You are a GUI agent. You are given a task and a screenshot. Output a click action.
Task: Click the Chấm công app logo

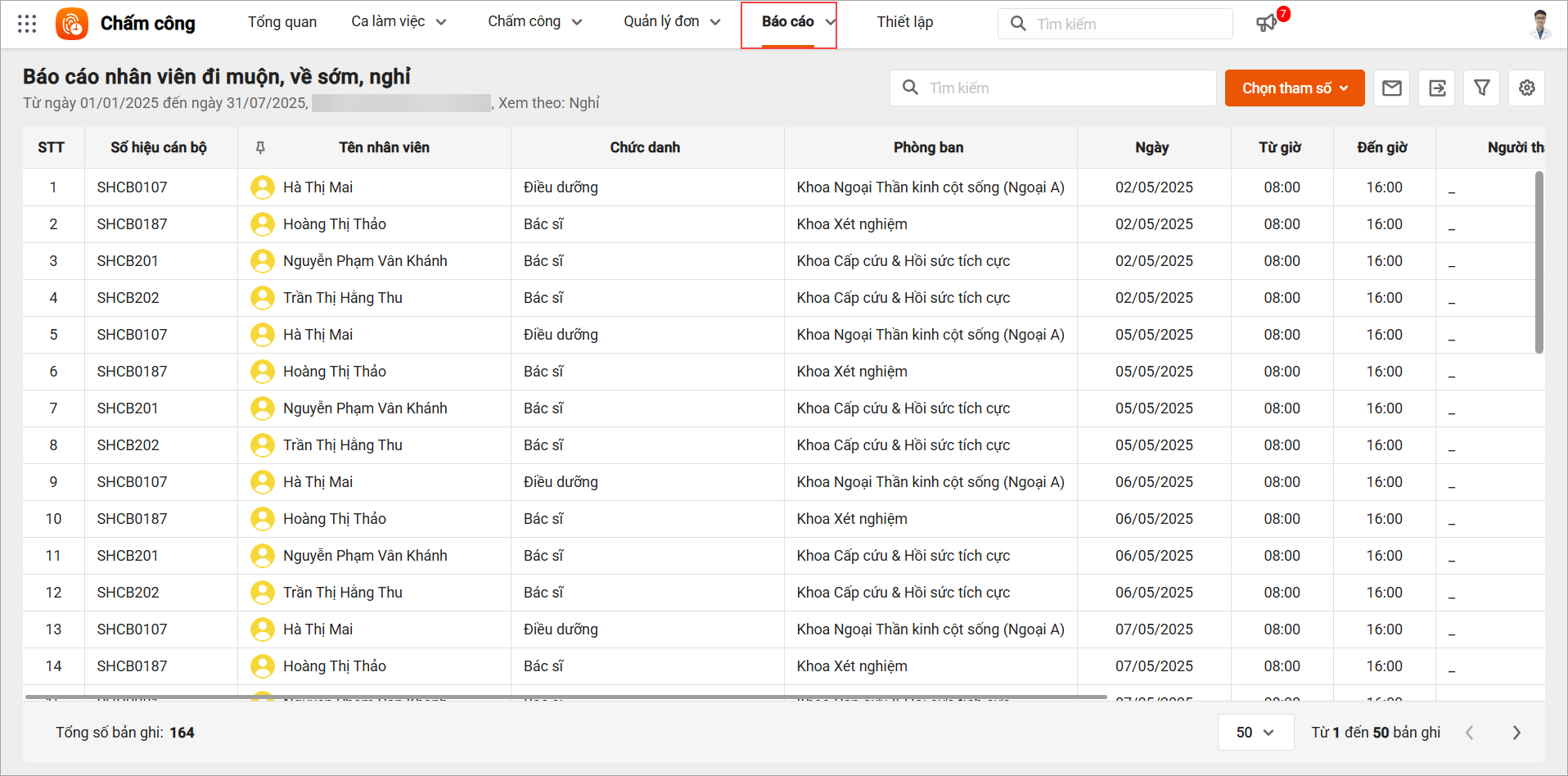72,24
